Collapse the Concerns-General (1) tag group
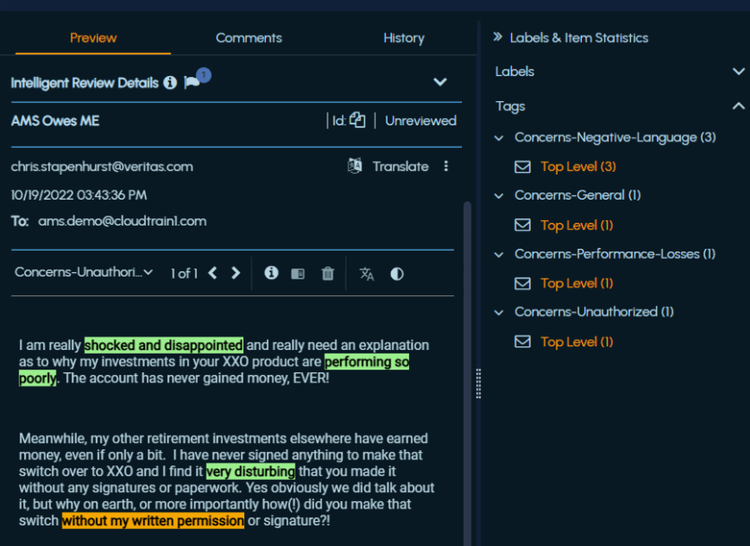The width and height of the screenshot is (750, 546). tap(499, 196)
